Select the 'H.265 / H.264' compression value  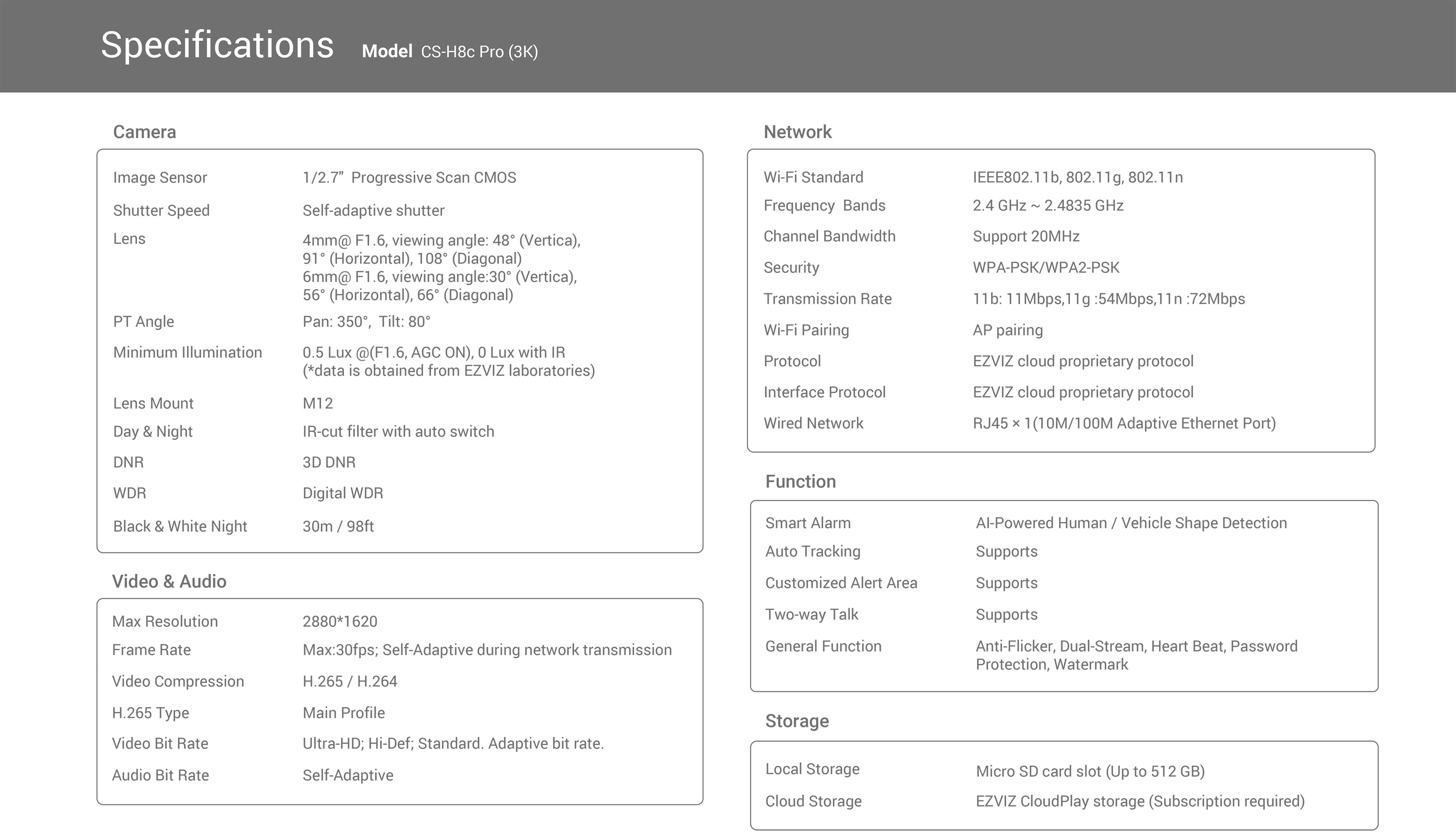pos(350,681)
